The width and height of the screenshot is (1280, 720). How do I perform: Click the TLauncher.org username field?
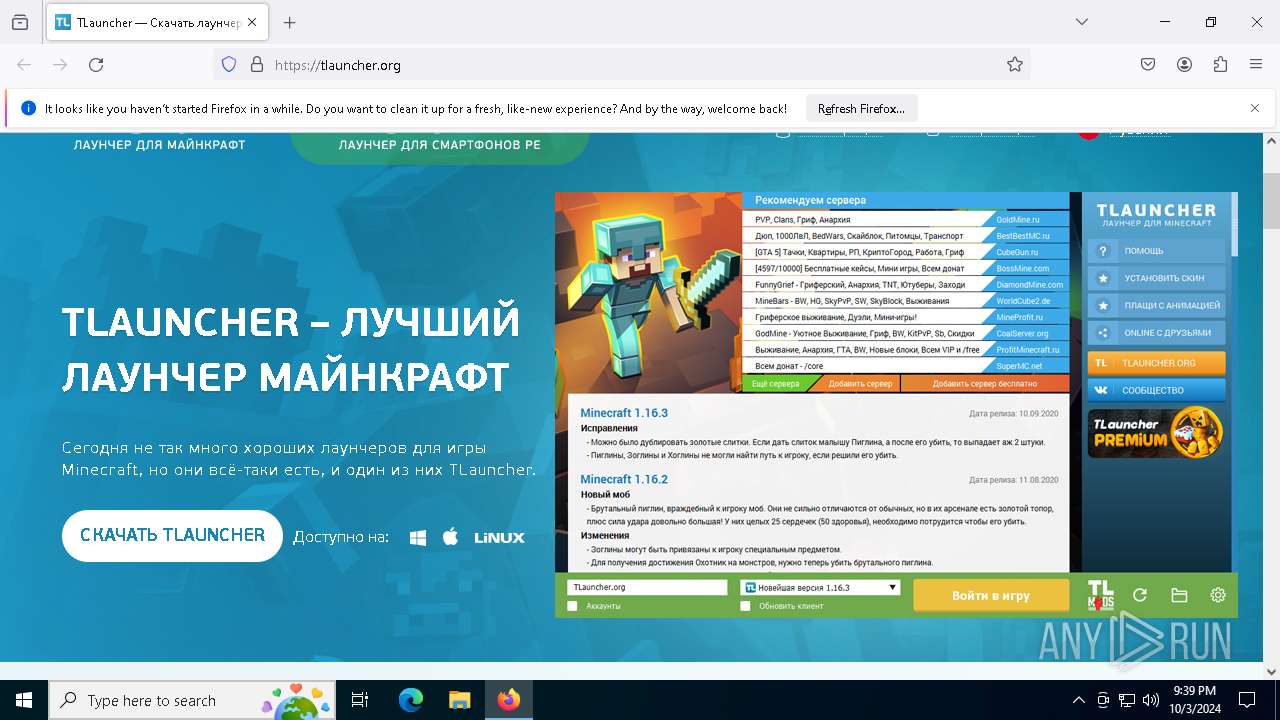(647, 588)
